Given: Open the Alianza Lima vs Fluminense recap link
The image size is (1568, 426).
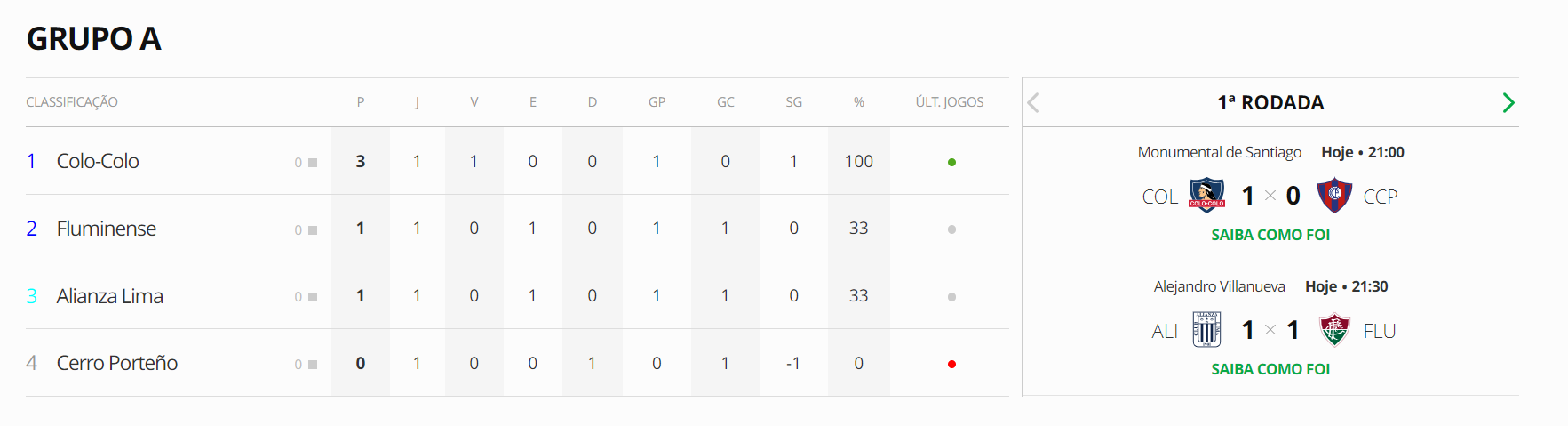Looking at the screenshot, I should tap(1270, 369).
